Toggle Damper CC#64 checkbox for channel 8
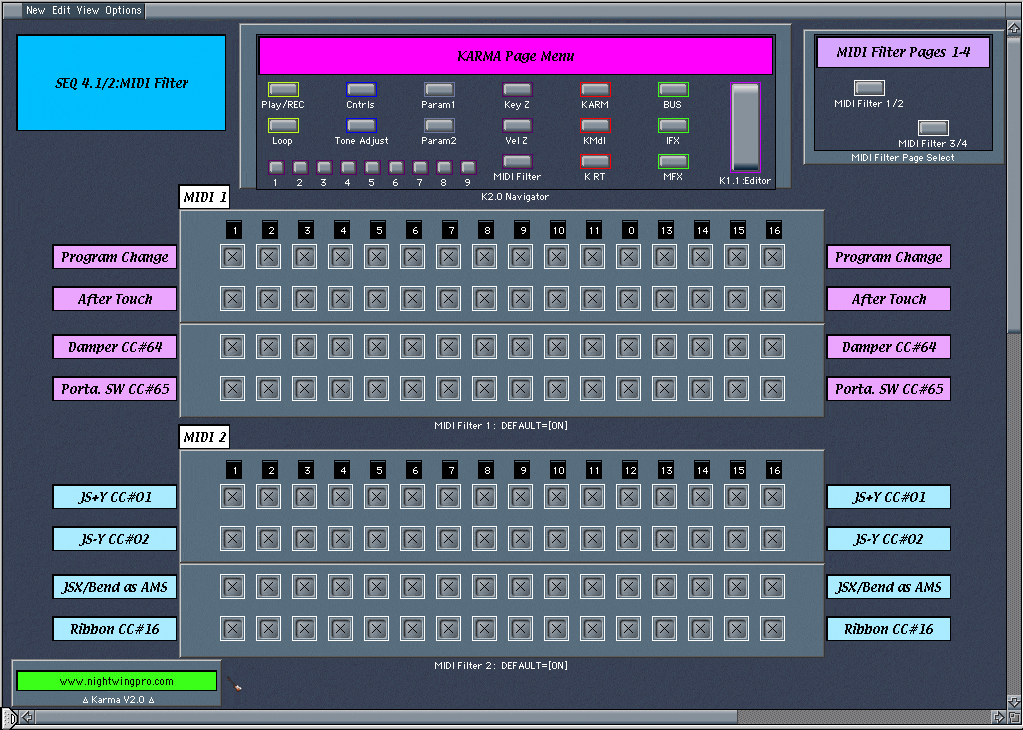Viewport: 1023px width, 730px height. tap(485, 347)
